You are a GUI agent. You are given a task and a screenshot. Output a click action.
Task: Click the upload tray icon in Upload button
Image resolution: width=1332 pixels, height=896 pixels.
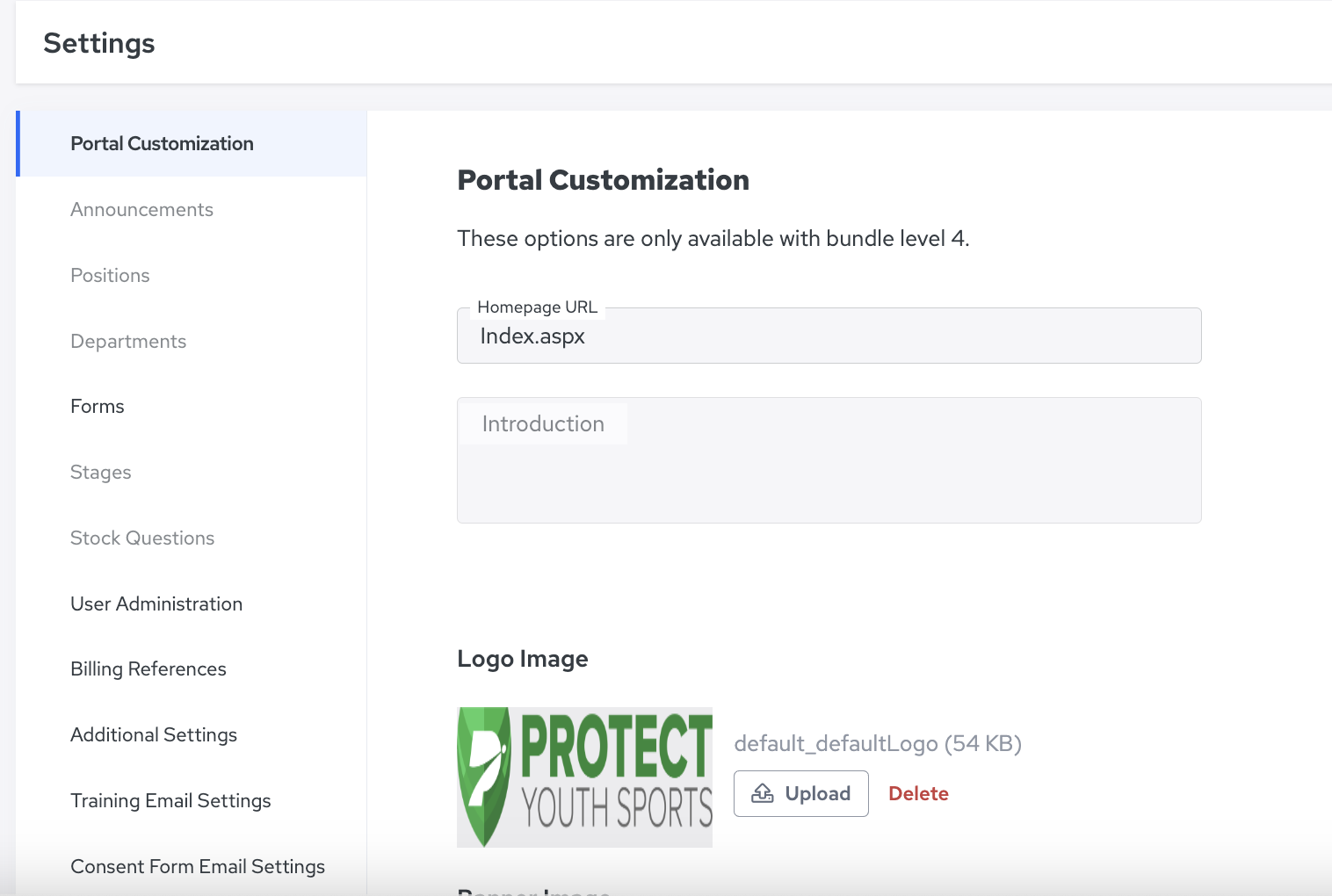click(763, 793)
